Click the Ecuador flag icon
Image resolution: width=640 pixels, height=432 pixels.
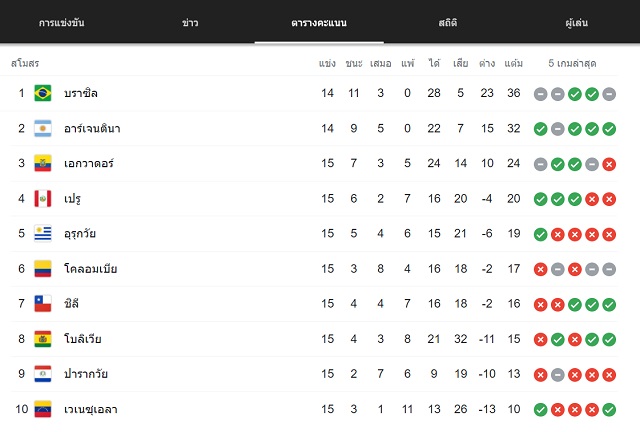coord(43,163)
